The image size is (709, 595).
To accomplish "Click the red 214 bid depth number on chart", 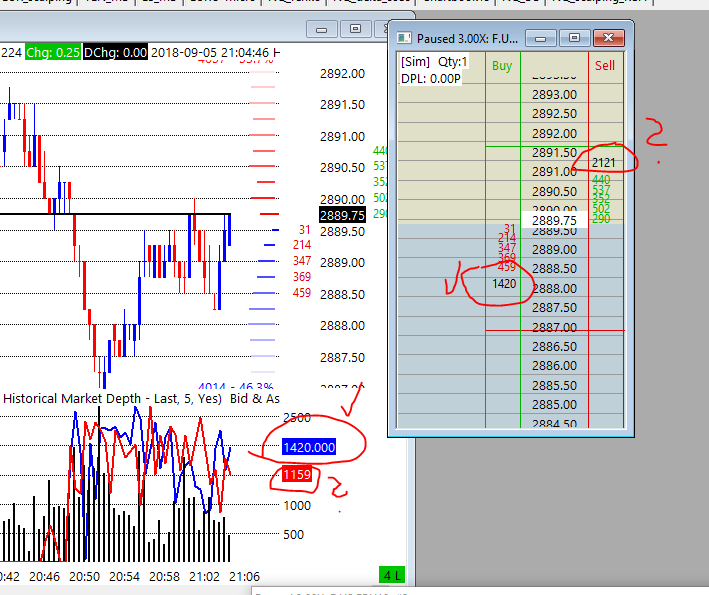I will pyautogui.click(x=302, y=245).
